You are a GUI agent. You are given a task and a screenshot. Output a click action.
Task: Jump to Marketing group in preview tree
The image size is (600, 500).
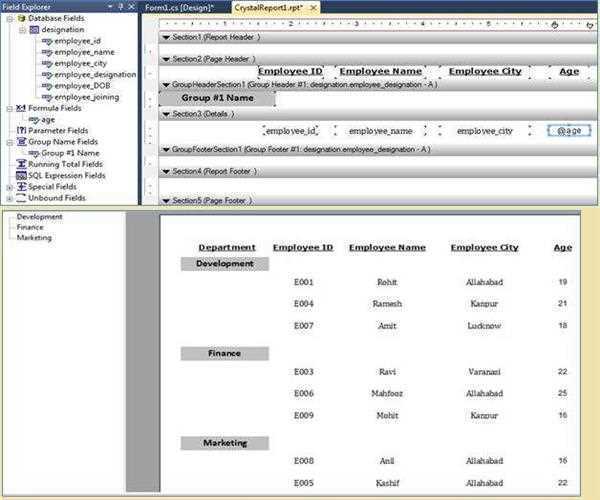click(34, 238)
